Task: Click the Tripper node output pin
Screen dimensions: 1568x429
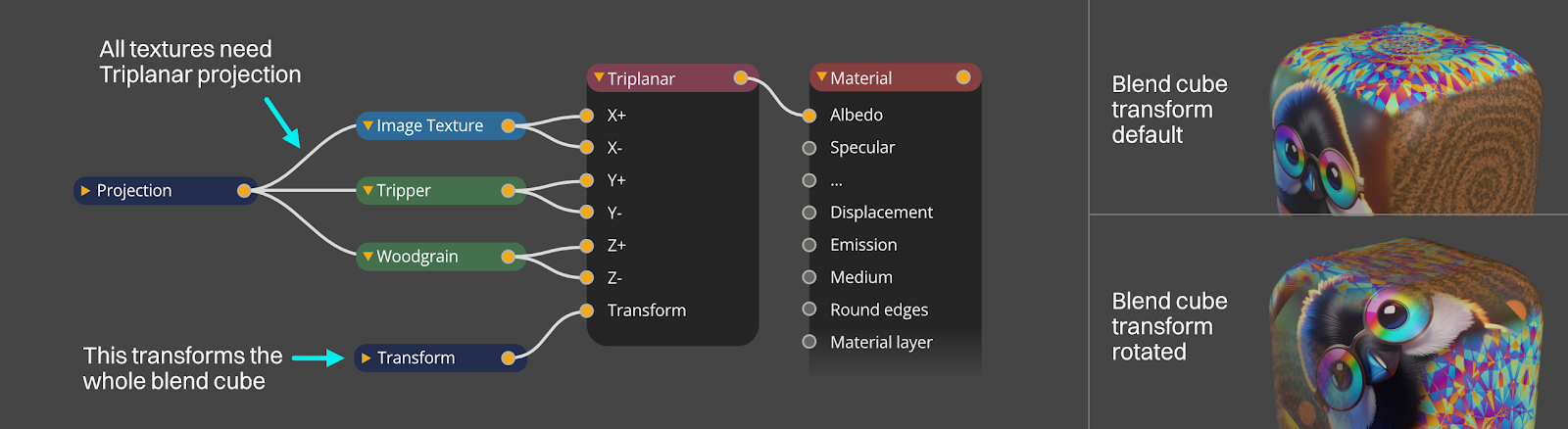Action: (x=508, y=191)
